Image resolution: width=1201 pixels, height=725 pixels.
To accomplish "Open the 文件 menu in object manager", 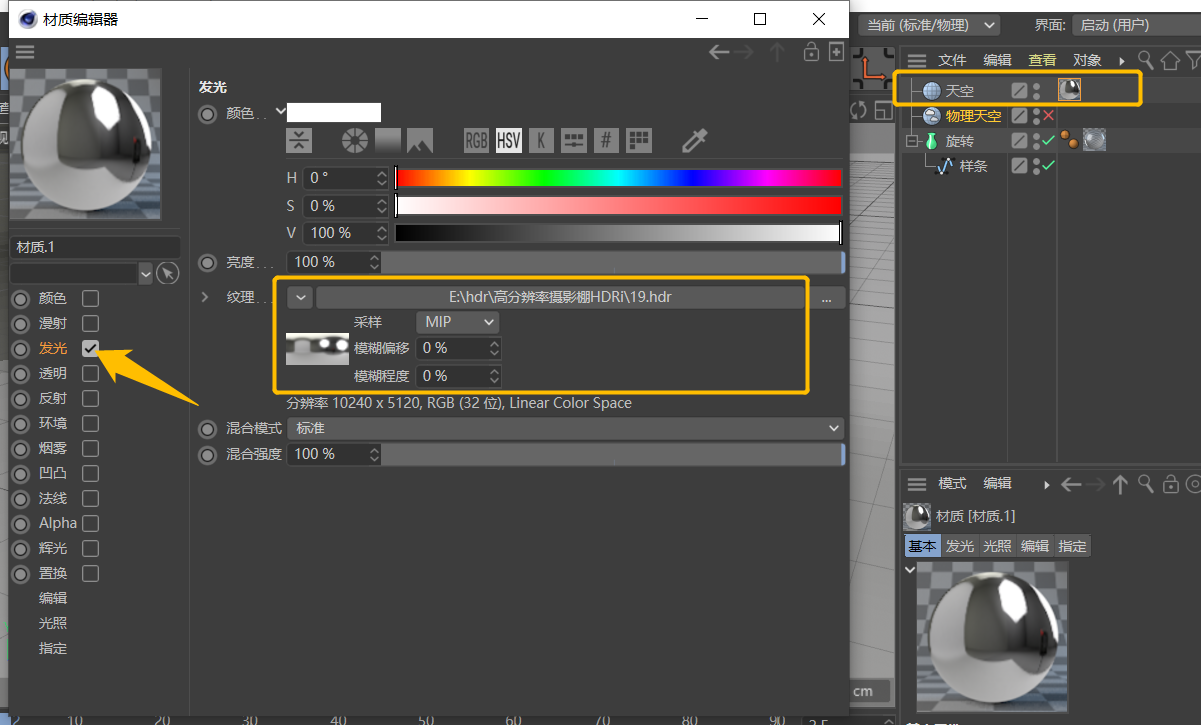I will pos(952,61).
